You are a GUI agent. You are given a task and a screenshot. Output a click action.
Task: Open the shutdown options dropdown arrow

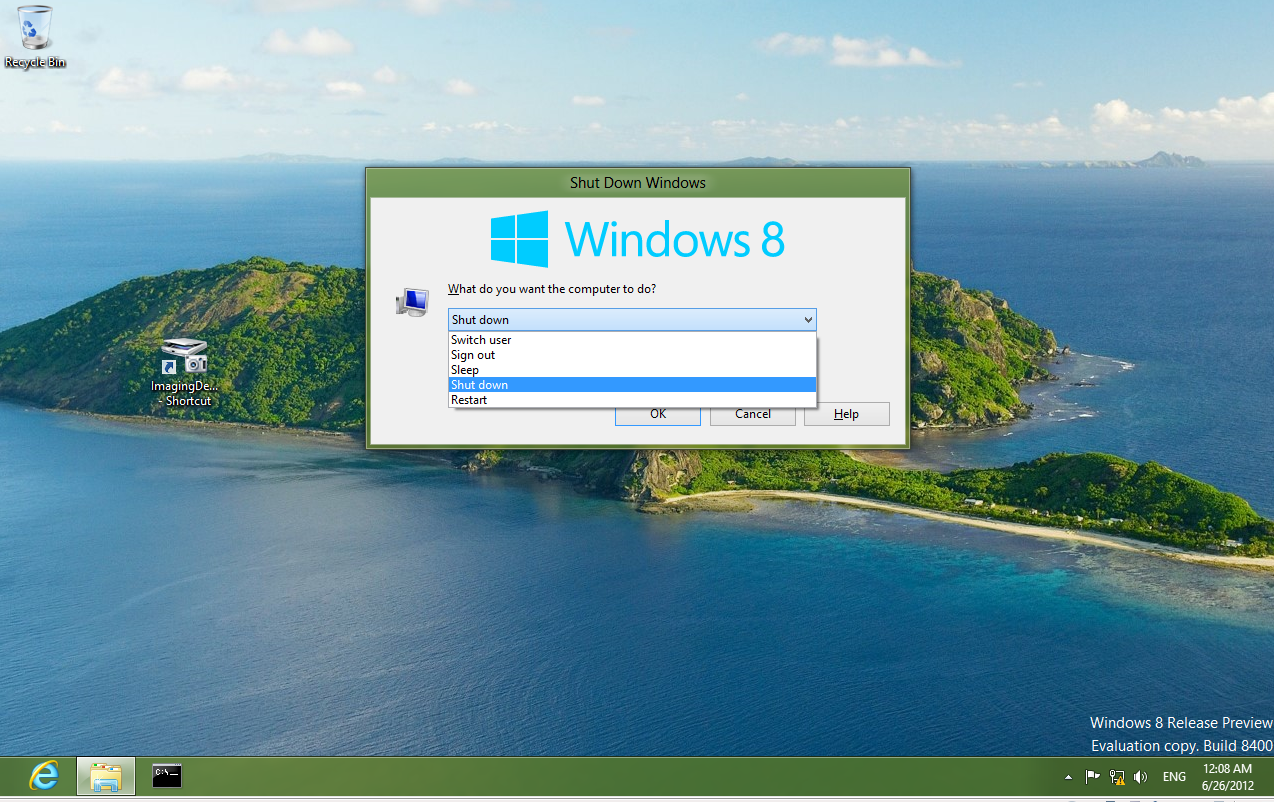pyautogui.click(x=806, y=319)
